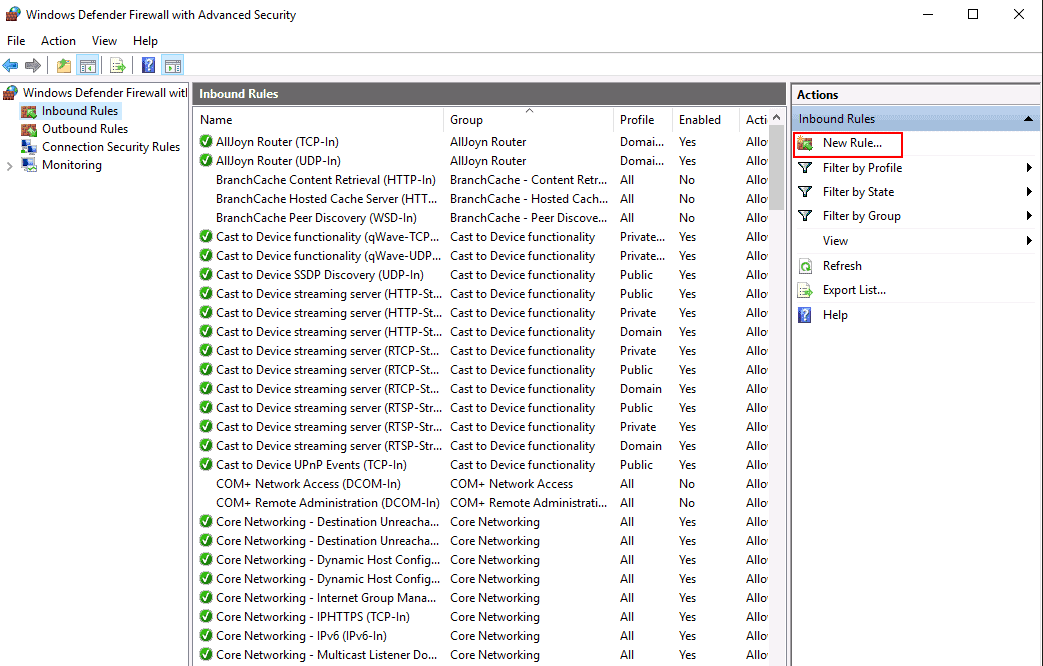Select Outbound Rules in the tree
This screenshot has height=666, width=1043.
point(85,129)
